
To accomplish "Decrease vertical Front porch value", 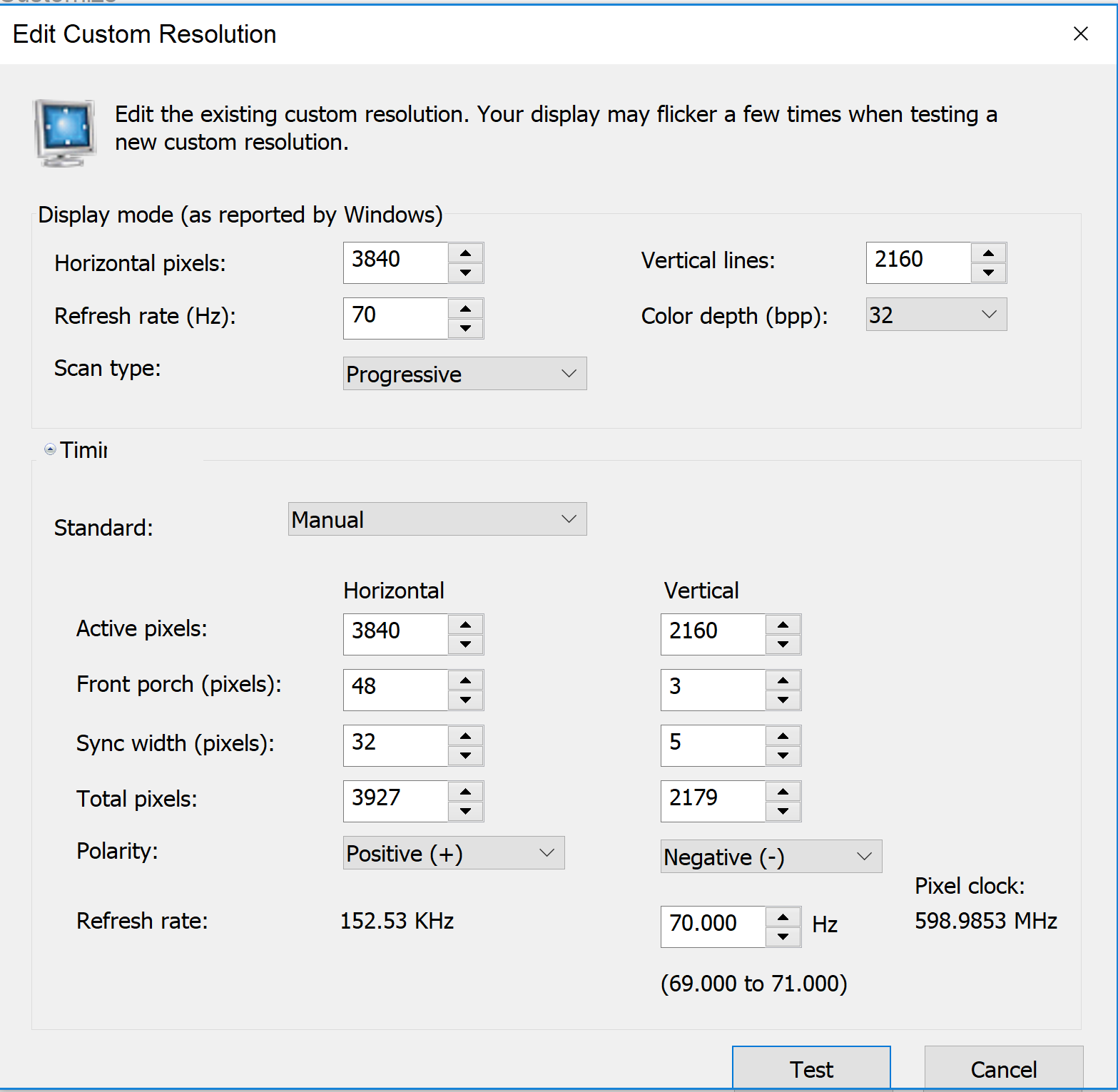I will click(x=783, y=700).
